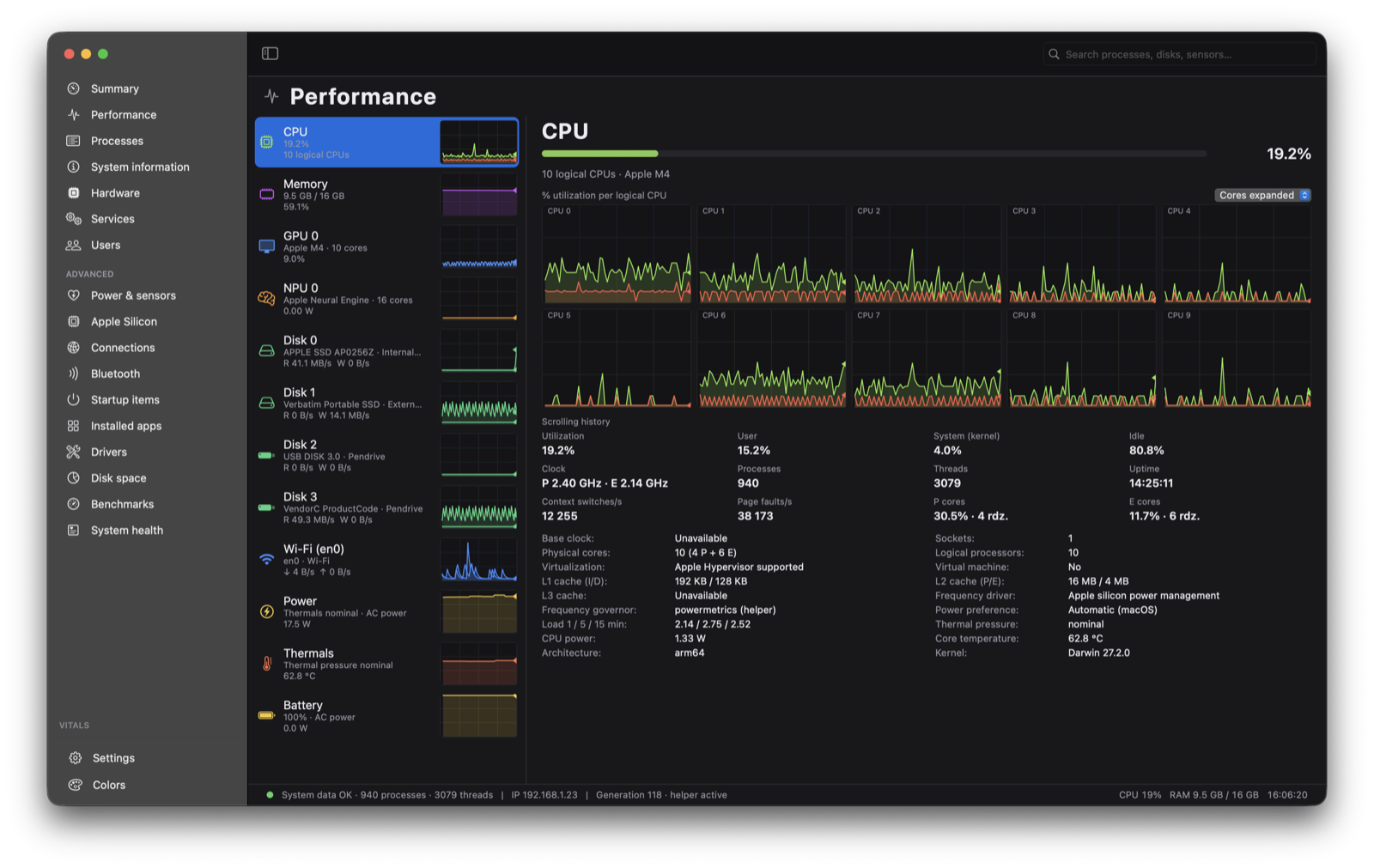The image size is (1374, 868).
Task: Open Startup items via its power icon
Action: coord(74,399)
